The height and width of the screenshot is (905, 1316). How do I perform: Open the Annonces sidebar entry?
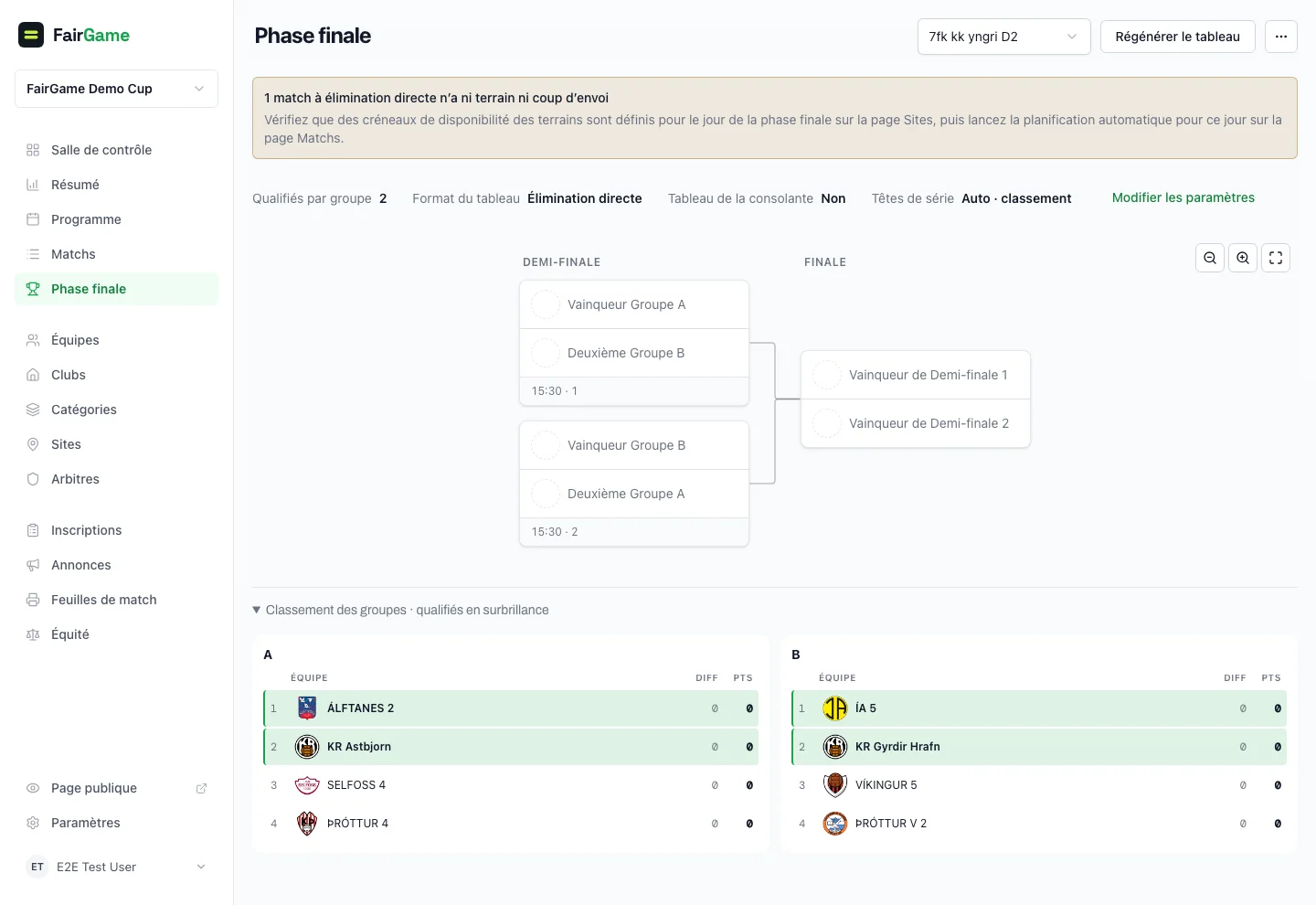tap(116, 565)
